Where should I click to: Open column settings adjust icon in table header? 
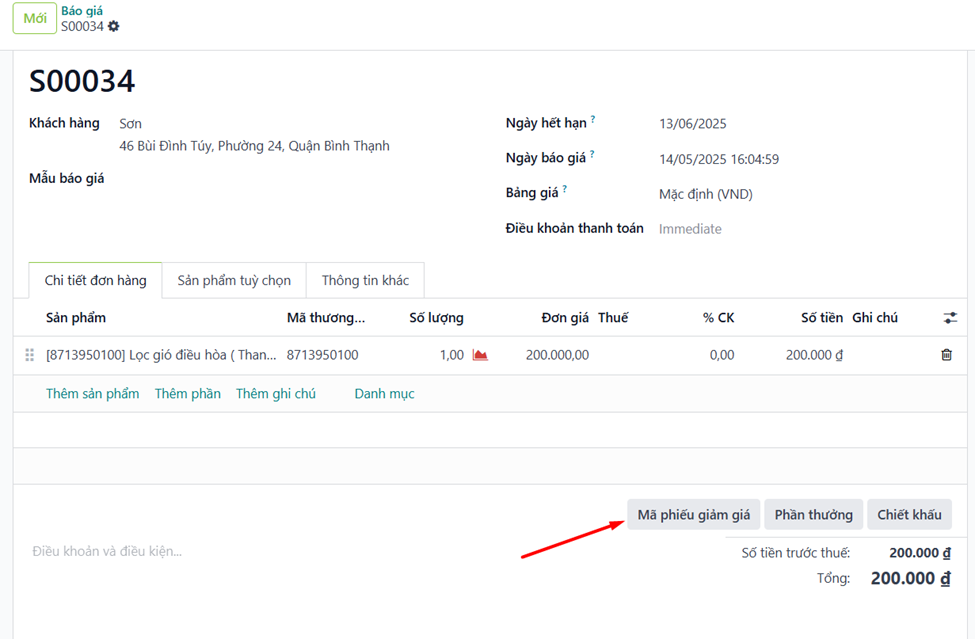pos(949,318)
